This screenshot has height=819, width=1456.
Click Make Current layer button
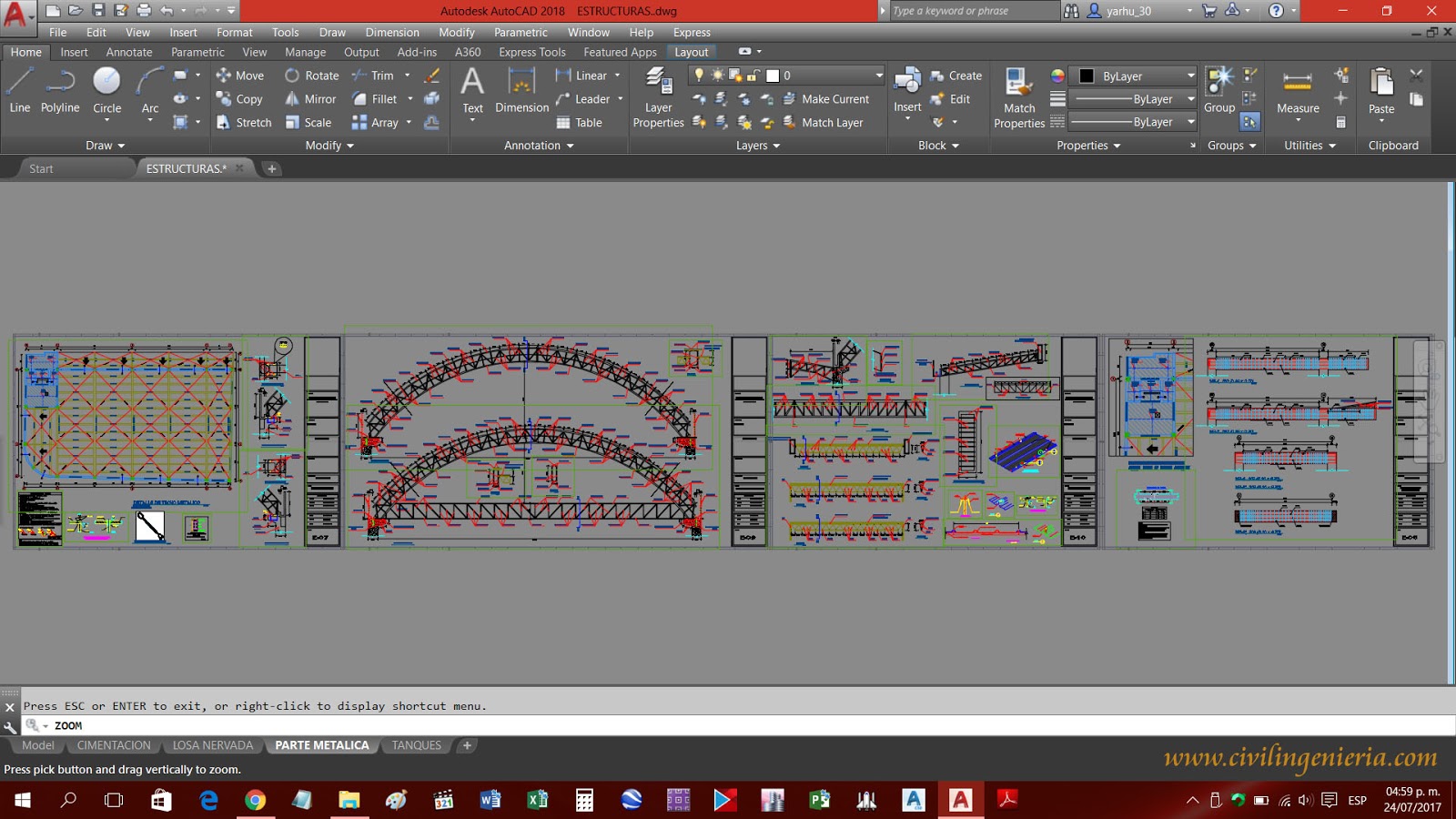pos(825,98)
